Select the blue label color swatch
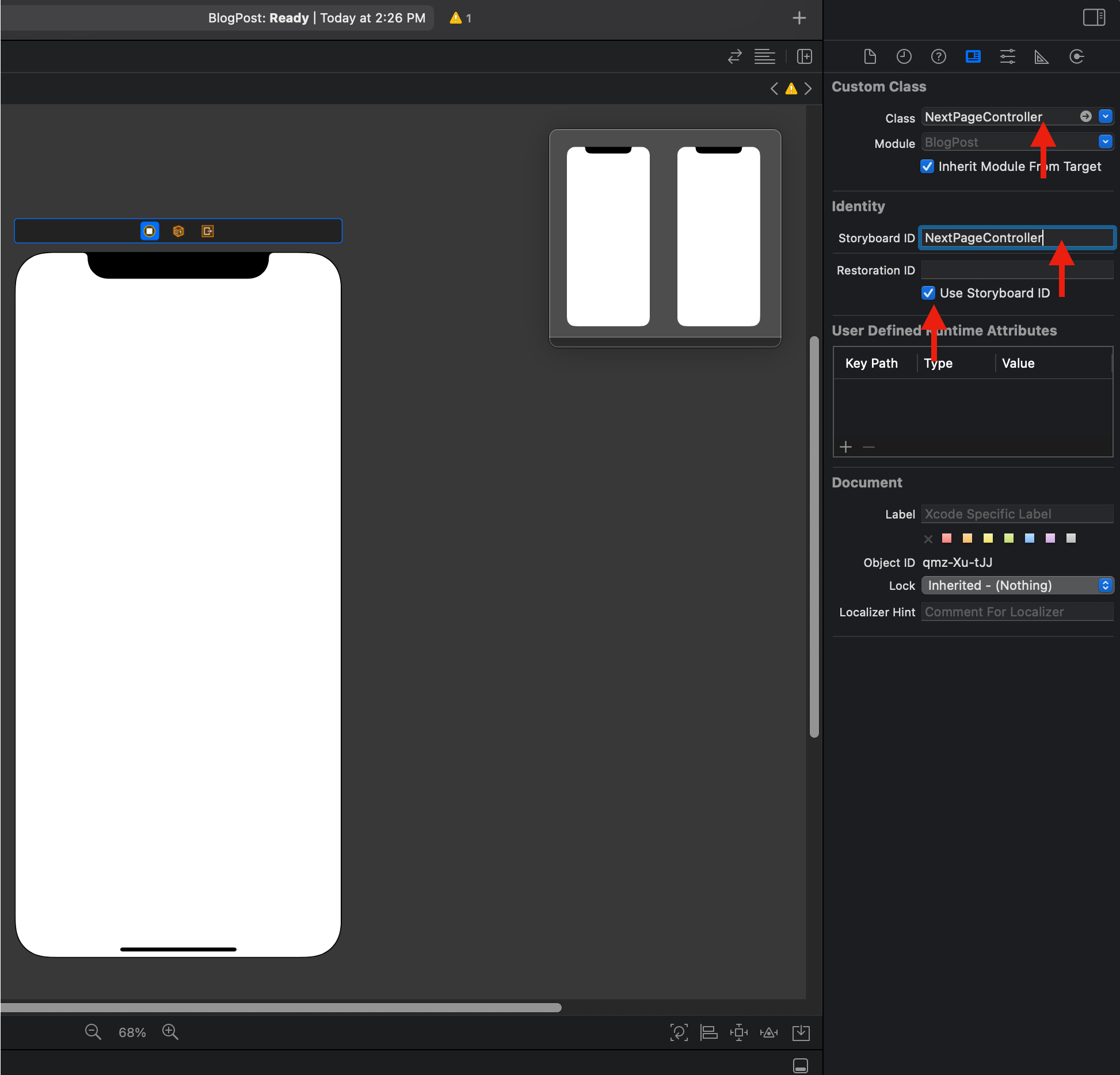Screen dimensions: 1120x1075 [1030, 538]
